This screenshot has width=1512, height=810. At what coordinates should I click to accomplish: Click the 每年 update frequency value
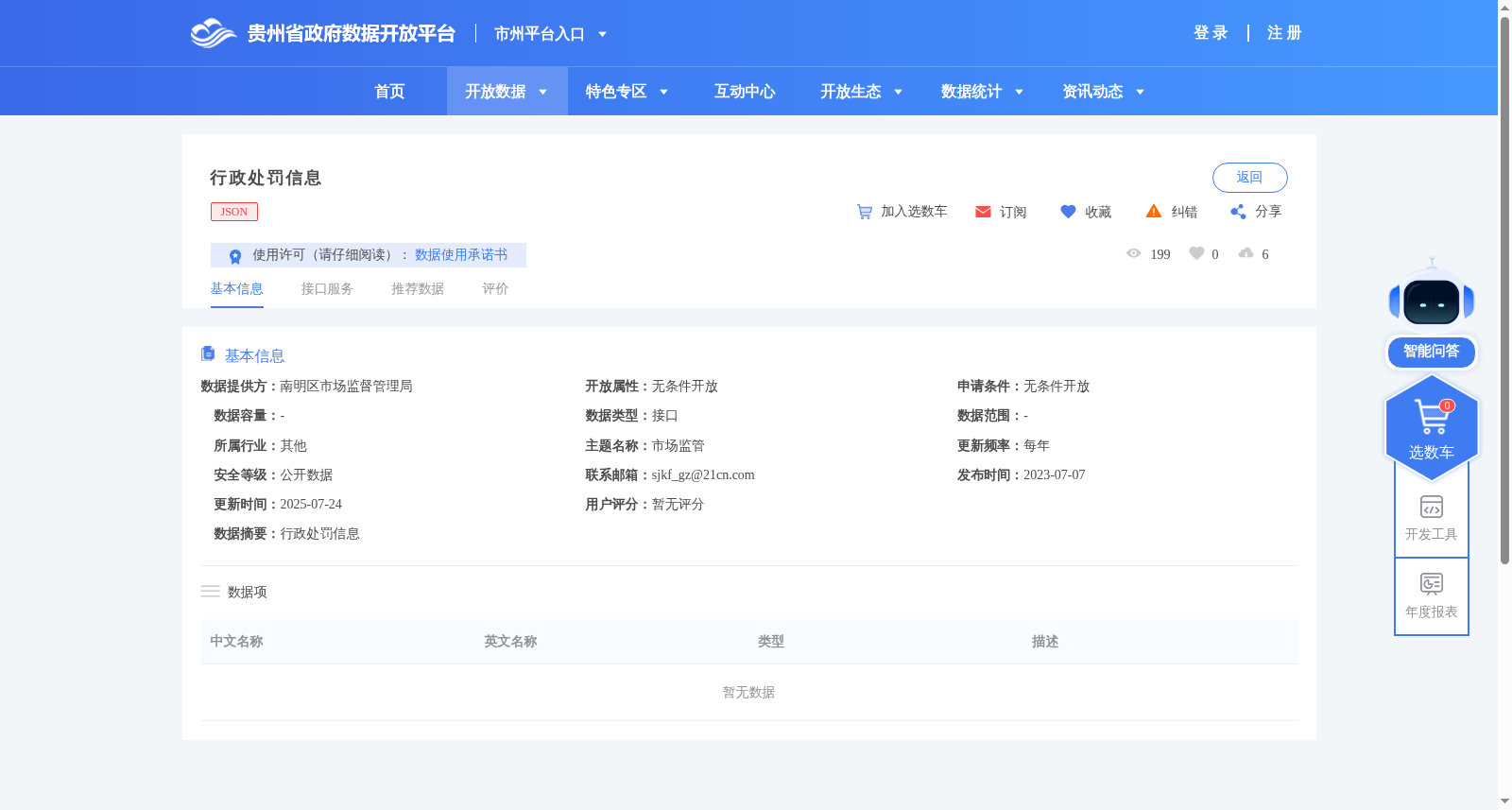click(1037, 446)
